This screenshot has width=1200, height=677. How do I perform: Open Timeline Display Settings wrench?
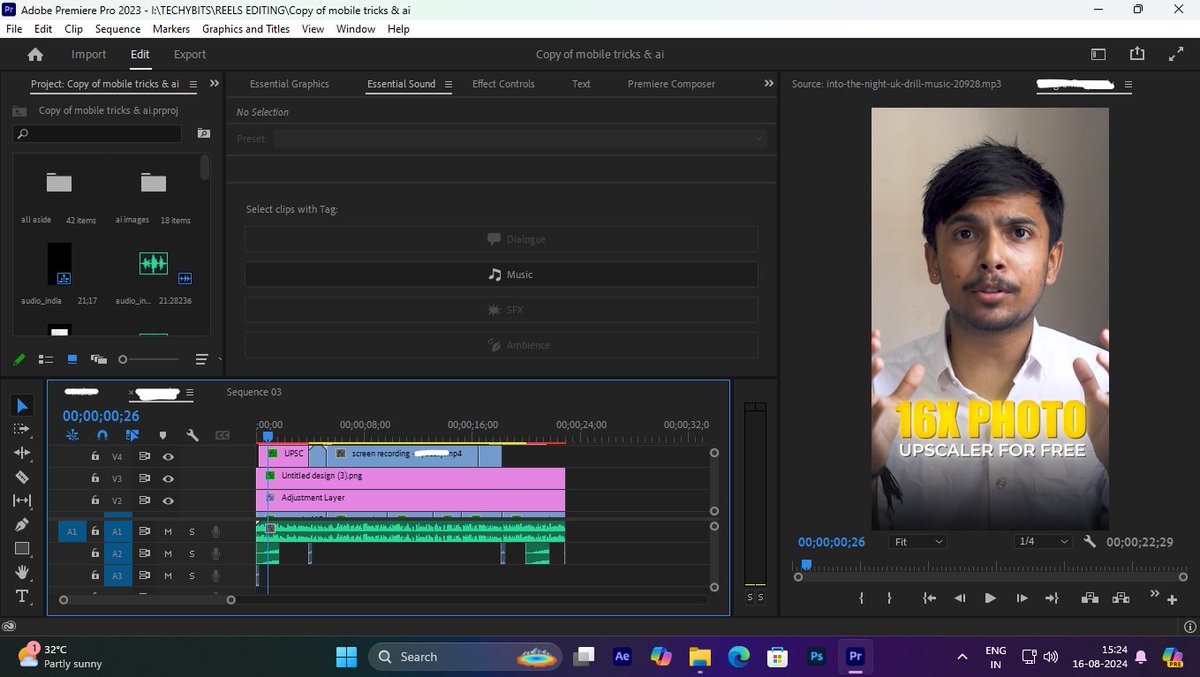coord(193,435)
